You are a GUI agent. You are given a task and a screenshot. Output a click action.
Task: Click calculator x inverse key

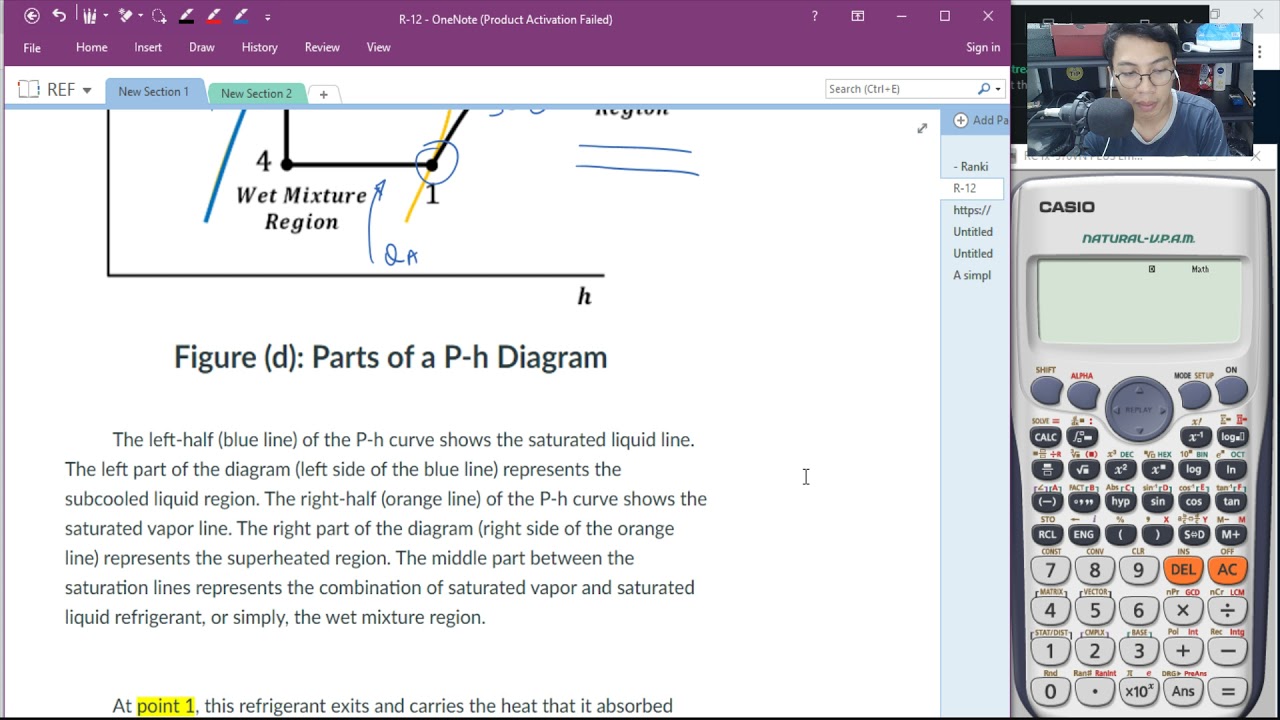[1195, 438]
